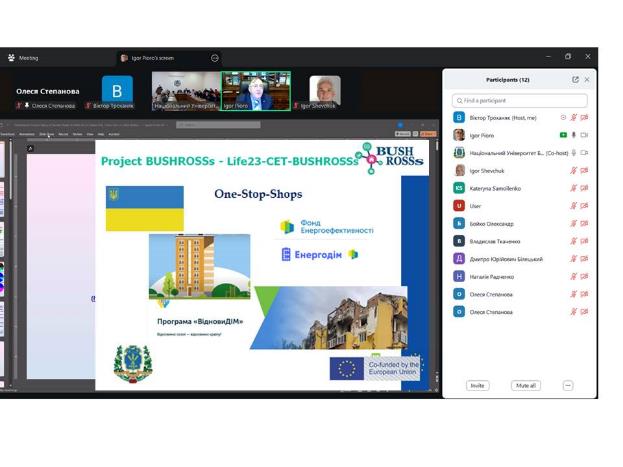Click muted mic icon for Бойко Олександр
Screen dimensions: 623x467
(574, 223)
